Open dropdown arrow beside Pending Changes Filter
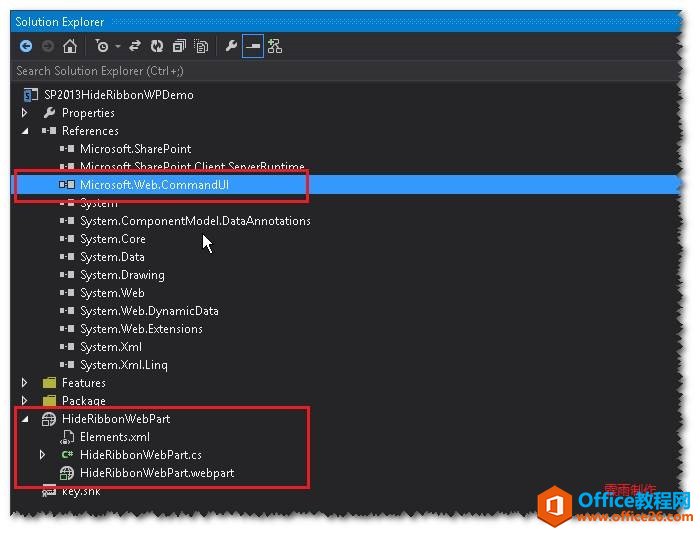 [x=117, y=46]
